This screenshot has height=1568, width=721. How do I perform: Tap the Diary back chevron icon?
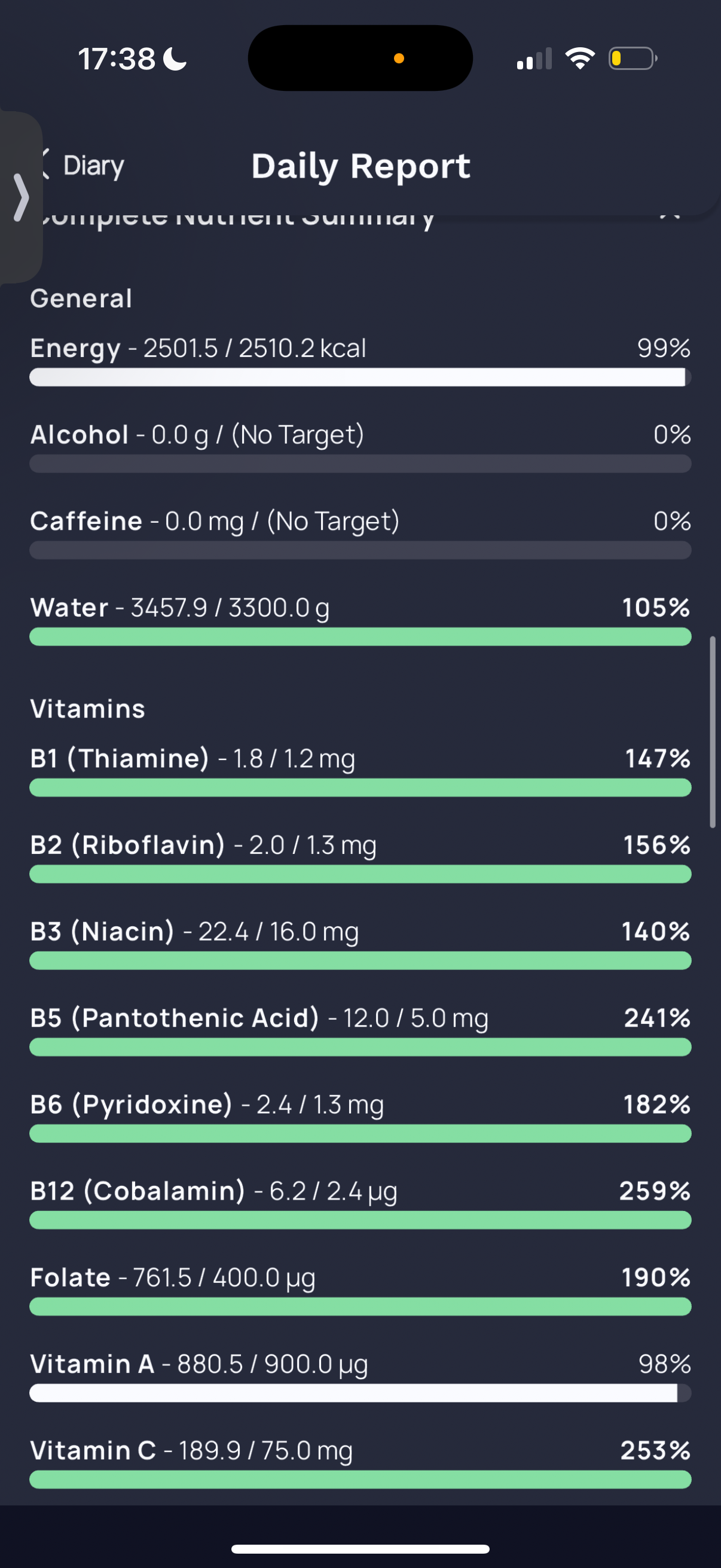coord(45,164)
